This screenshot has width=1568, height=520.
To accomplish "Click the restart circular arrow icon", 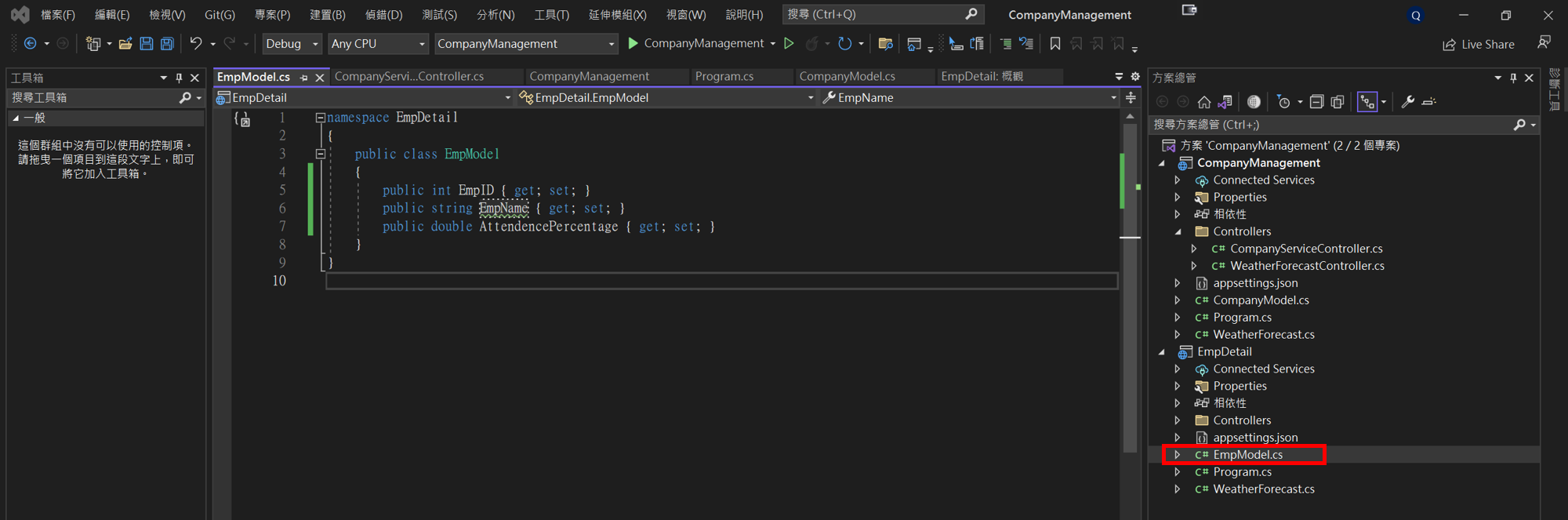I will [x=844, y=44].
